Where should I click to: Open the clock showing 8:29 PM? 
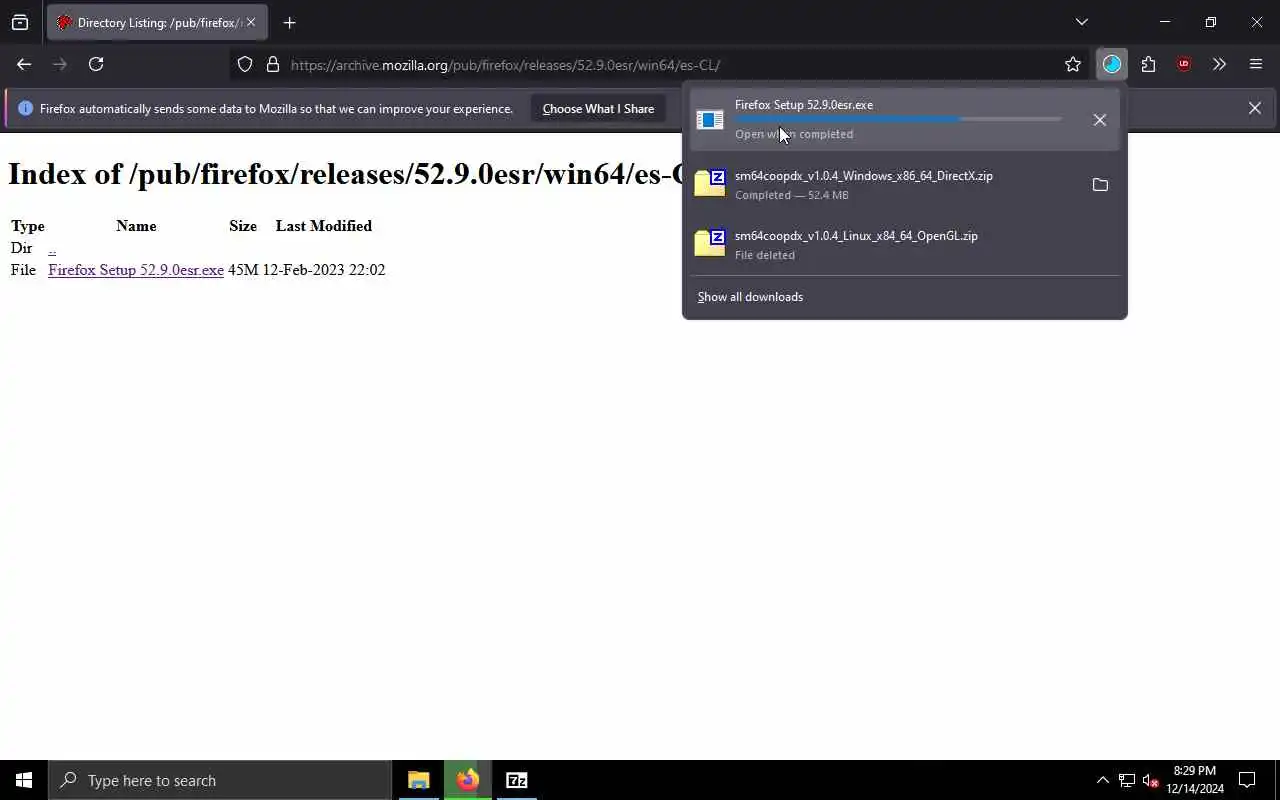pyautogui.click(x=1195, y=780)
